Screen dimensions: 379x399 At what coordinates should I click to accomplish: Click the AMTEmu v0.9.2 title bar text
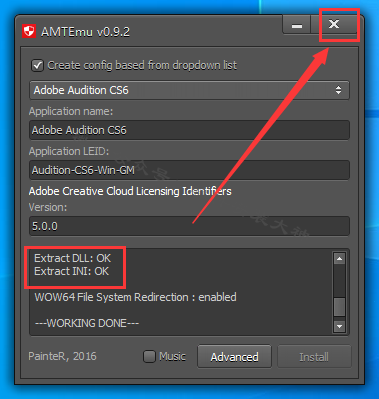tap(85, 32)
